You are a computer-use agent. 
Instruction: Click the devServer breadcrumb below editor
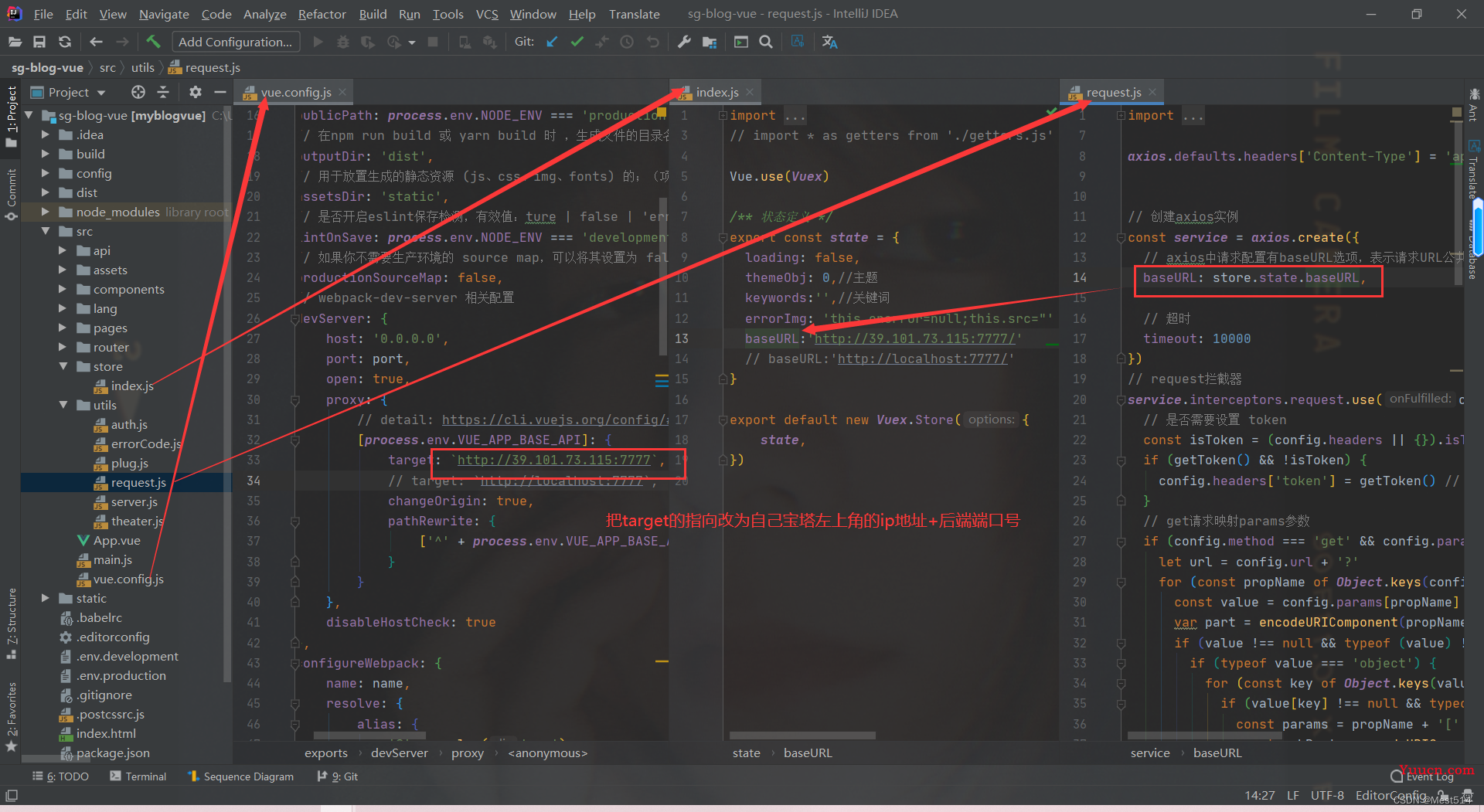click(399, 753)
